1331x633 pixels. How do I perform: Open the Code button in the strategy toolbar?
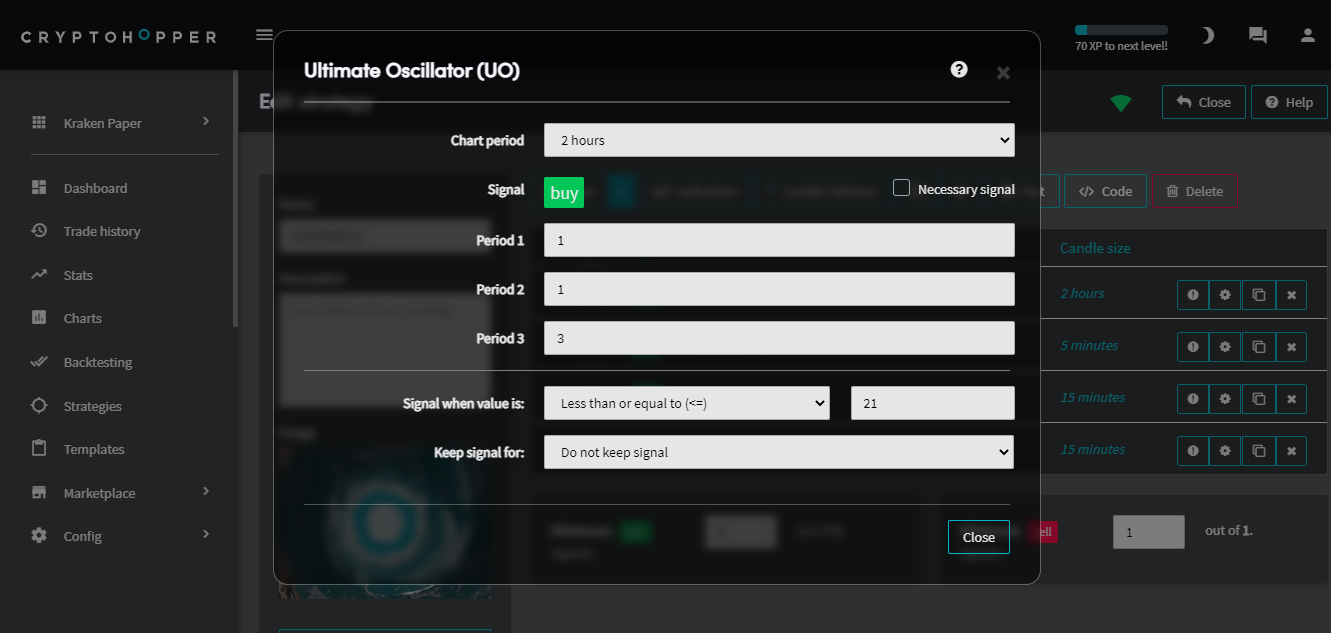pyautogui.click(x=1105, y=191)
